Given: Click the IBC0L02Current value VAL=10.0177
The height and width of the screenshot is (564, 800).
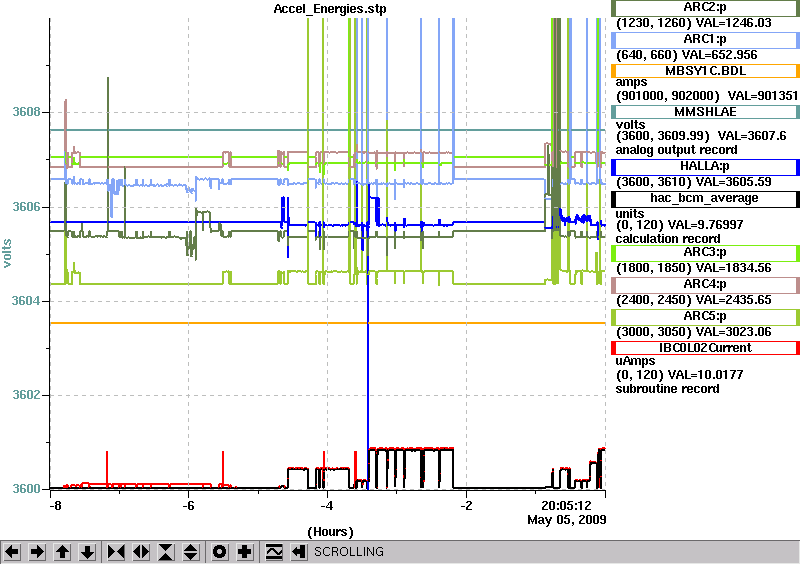Looking at the screenshot, I should pyautogui.click(x=706, y=375).
